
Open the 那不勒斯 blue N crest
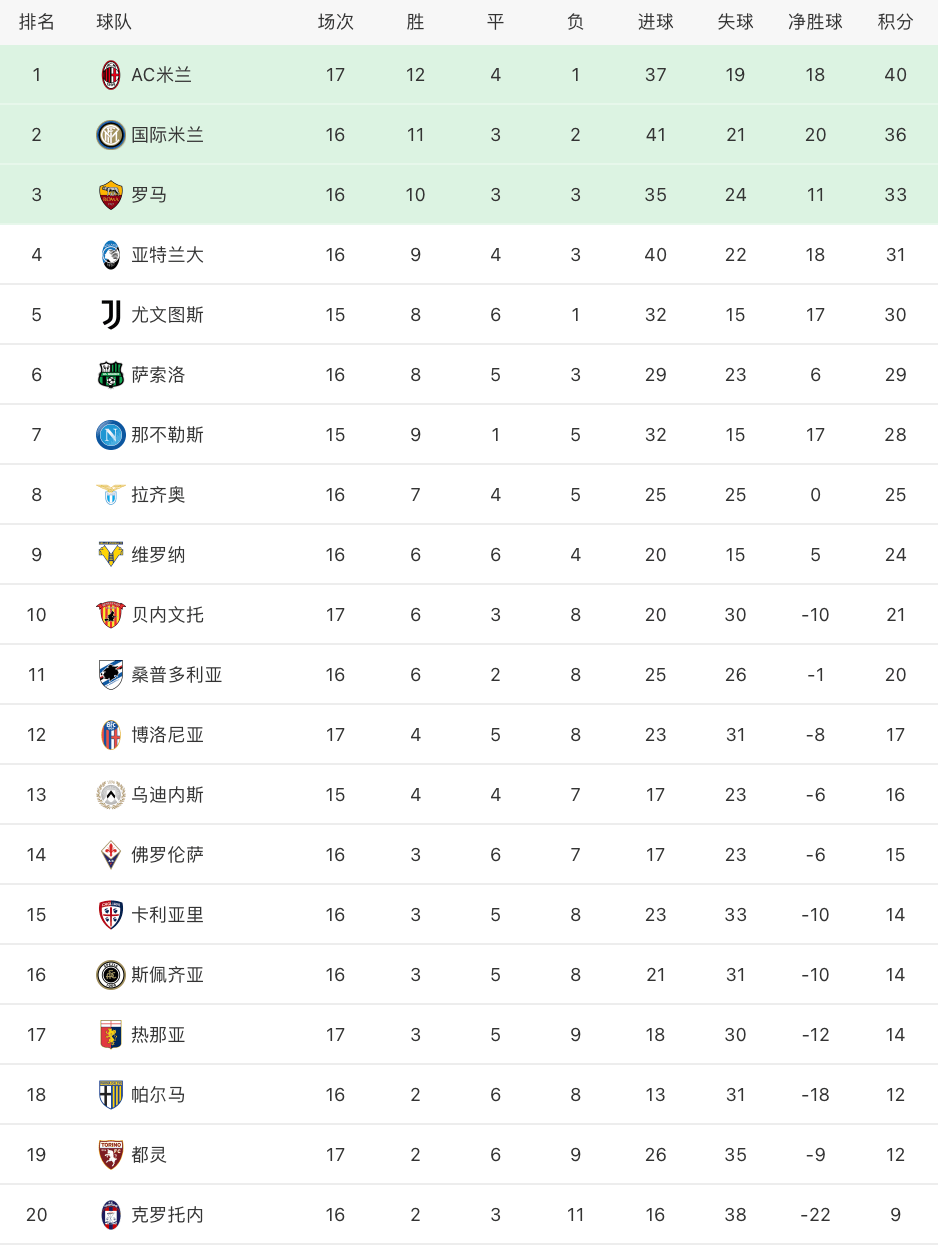(x=111, y=435)
